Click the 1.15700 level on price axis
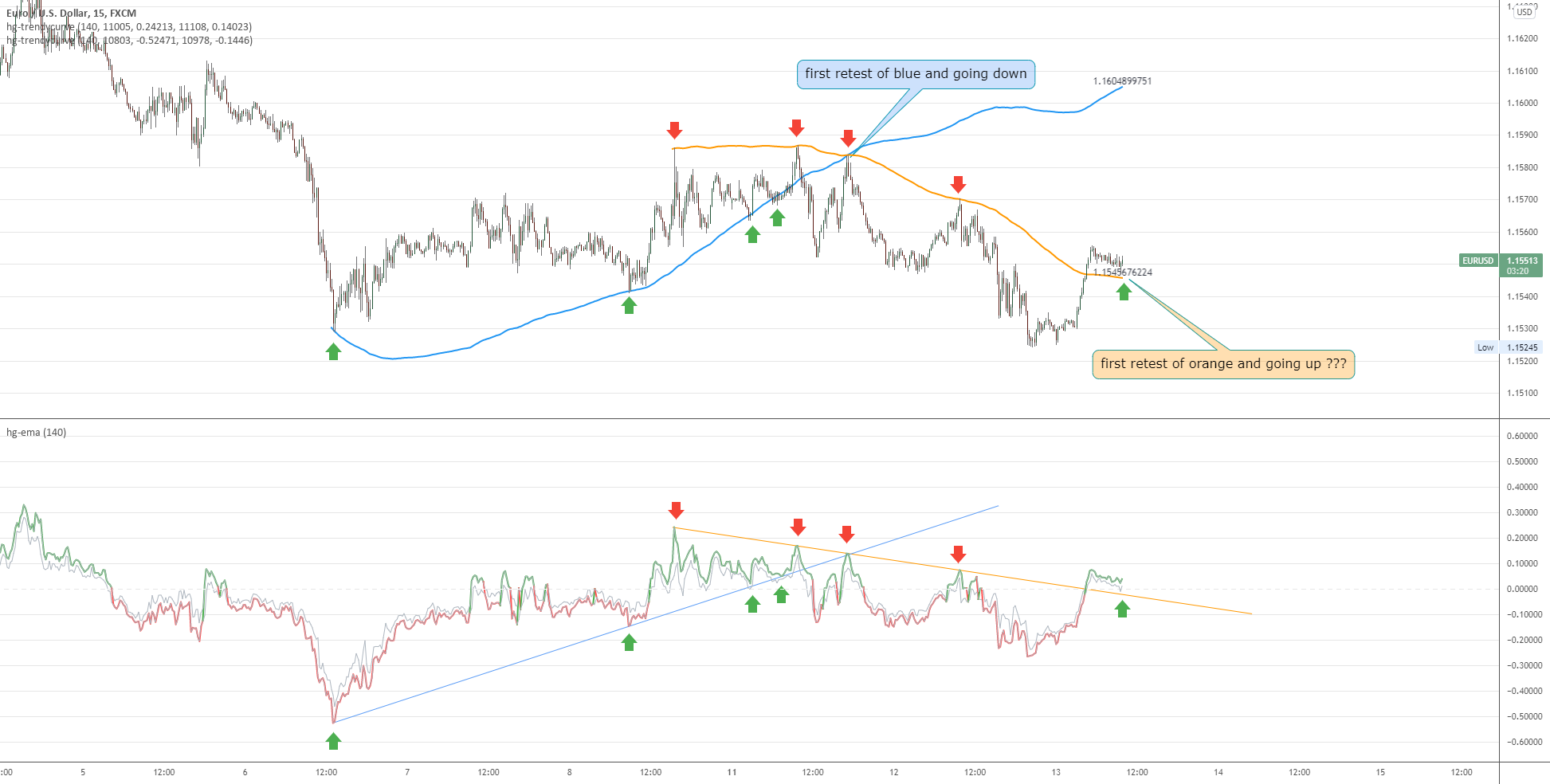This screenshot has width=1550, height=784. [1522, 199]
